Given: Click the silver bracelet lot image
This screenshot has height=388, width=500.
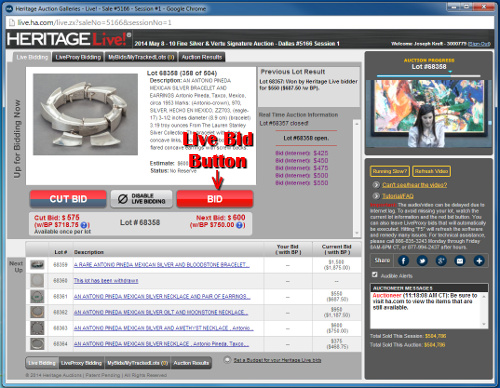Looking at the screenshot, I should coord(85,114).
